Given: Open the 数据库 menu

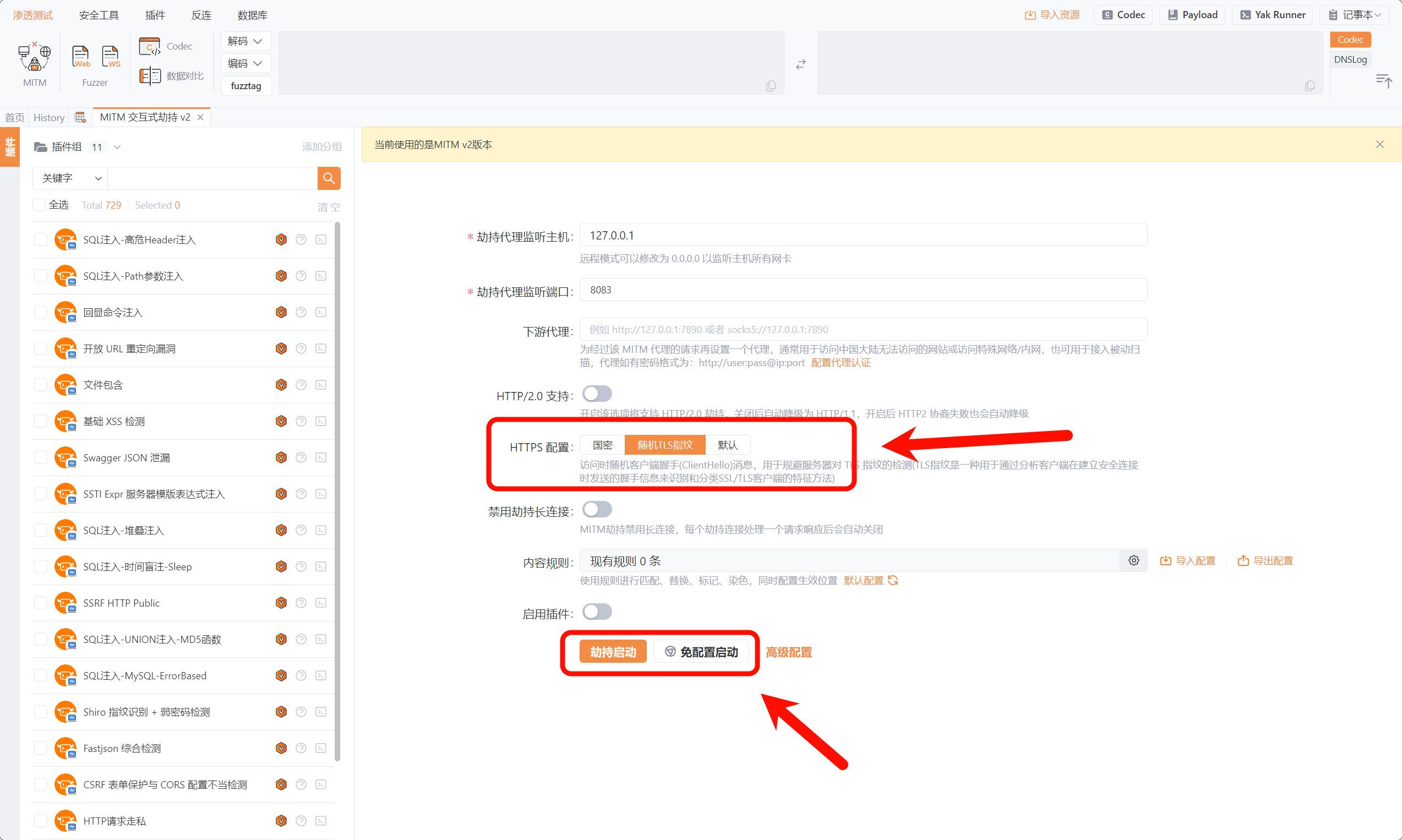Looking at the screenshot, I should pos(252,15).
